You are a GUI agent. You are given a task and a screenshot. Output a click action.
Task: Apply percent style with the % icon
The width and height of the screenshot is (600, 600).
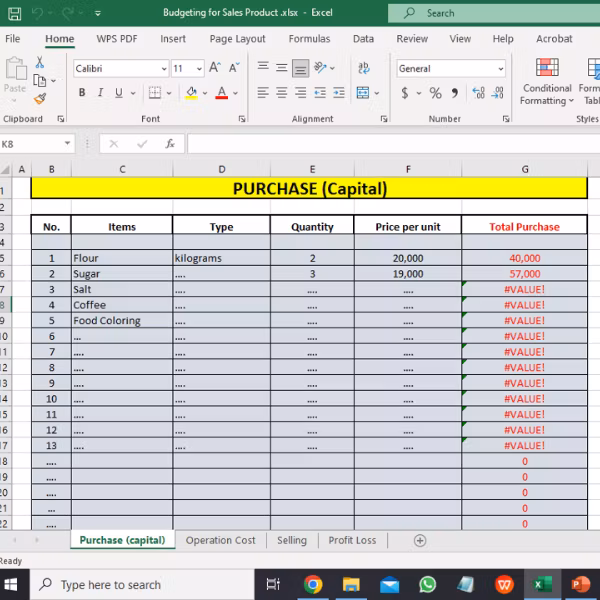point(435,93)
